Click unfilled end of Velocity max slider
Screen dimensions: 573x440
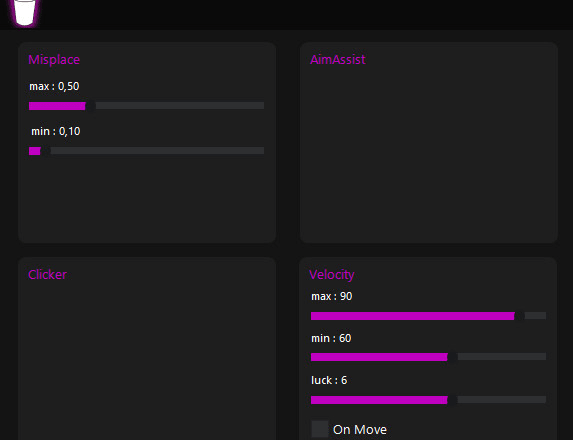(x=535, y=316)
